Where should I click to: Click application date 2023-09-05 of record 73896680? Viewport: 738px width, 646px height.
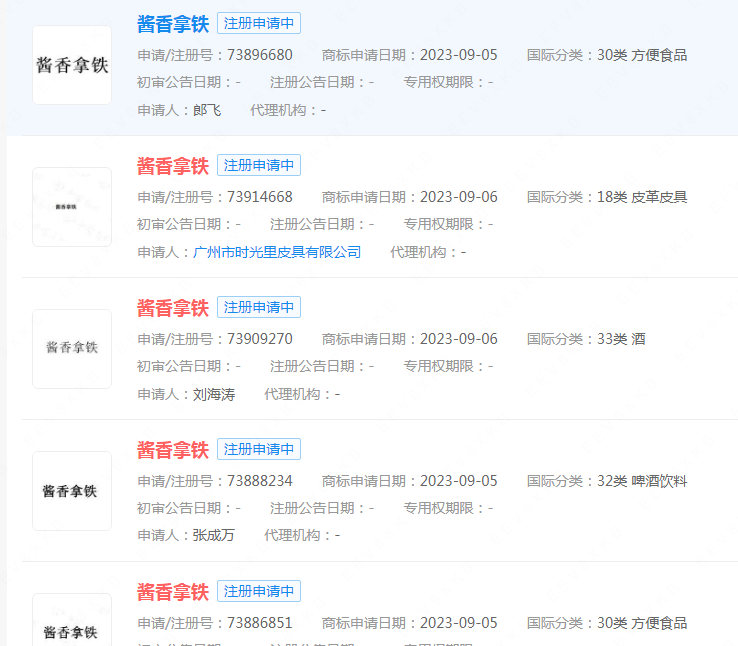pyautogui.click(x=458, y=55)
